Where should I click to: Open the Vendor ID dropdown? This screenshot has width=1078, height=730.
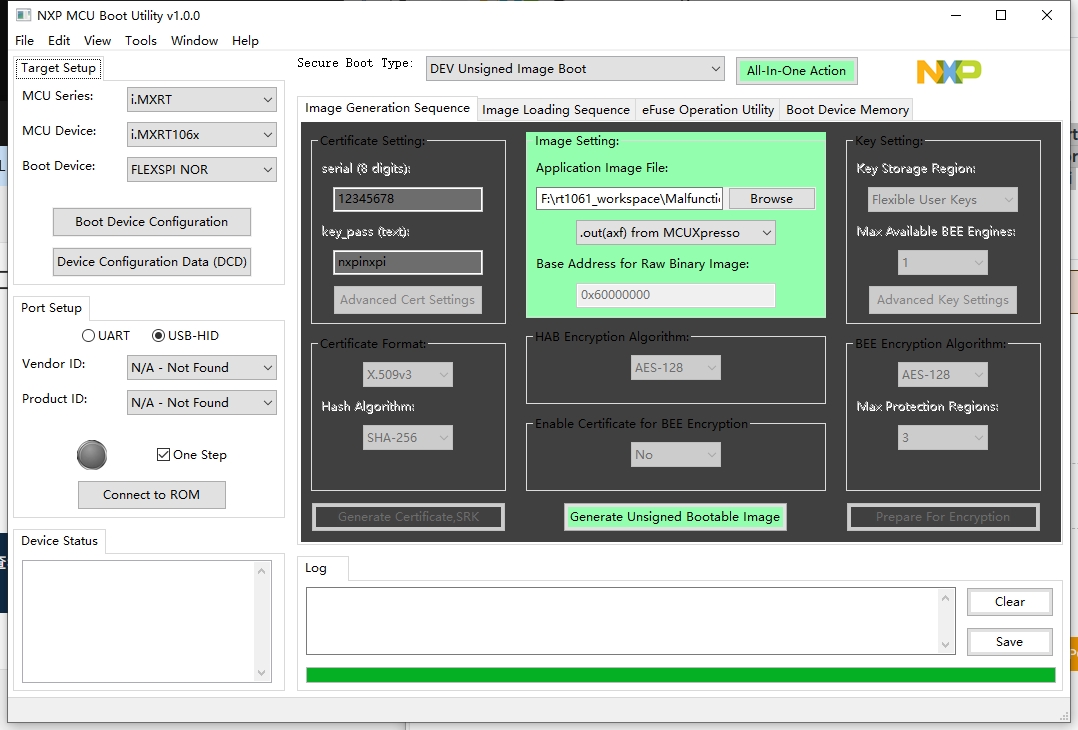[x=201, y=367]
